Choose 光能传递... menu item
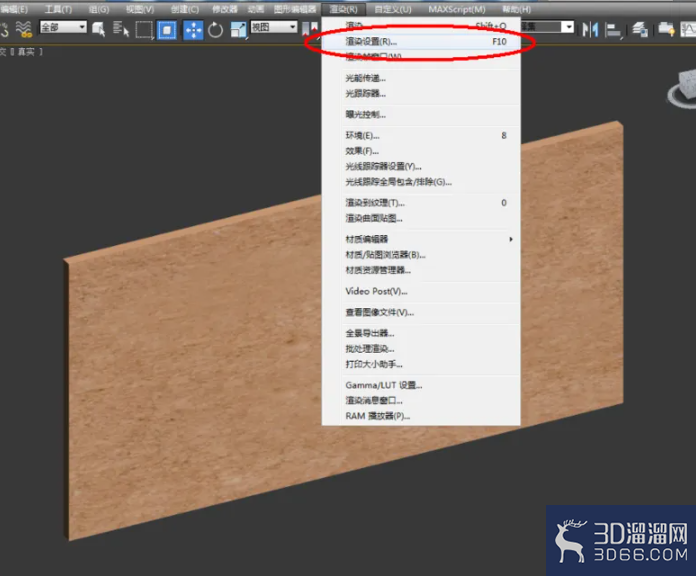Screen dimensions: 696x576 click(421, 79)
